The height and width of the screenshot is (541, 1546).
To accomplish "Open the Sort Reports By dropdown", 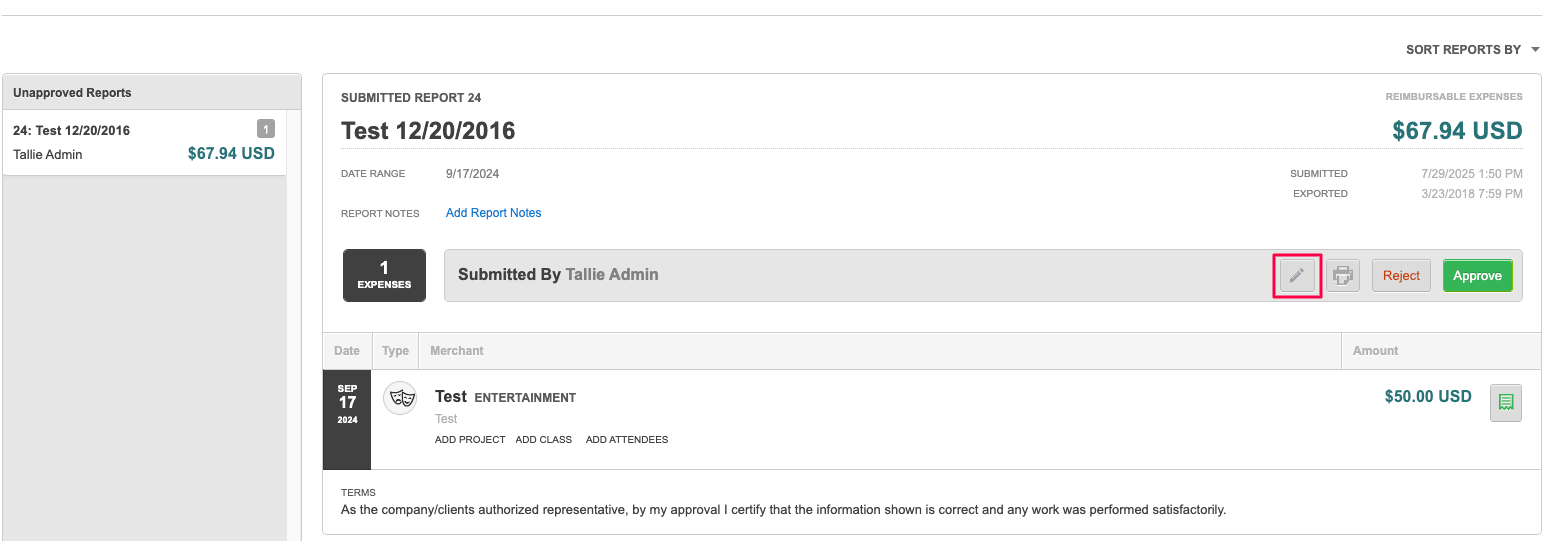I will point(1471,50).
